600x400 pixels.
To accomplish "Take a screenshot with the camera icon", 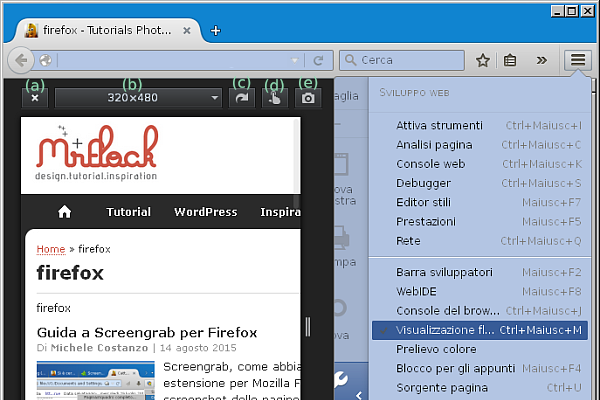I will (x=309, y=98).
